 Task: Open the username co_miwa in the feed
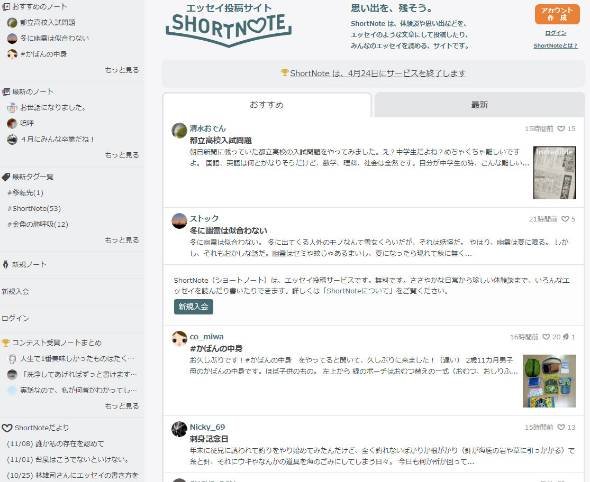[207, 336]
